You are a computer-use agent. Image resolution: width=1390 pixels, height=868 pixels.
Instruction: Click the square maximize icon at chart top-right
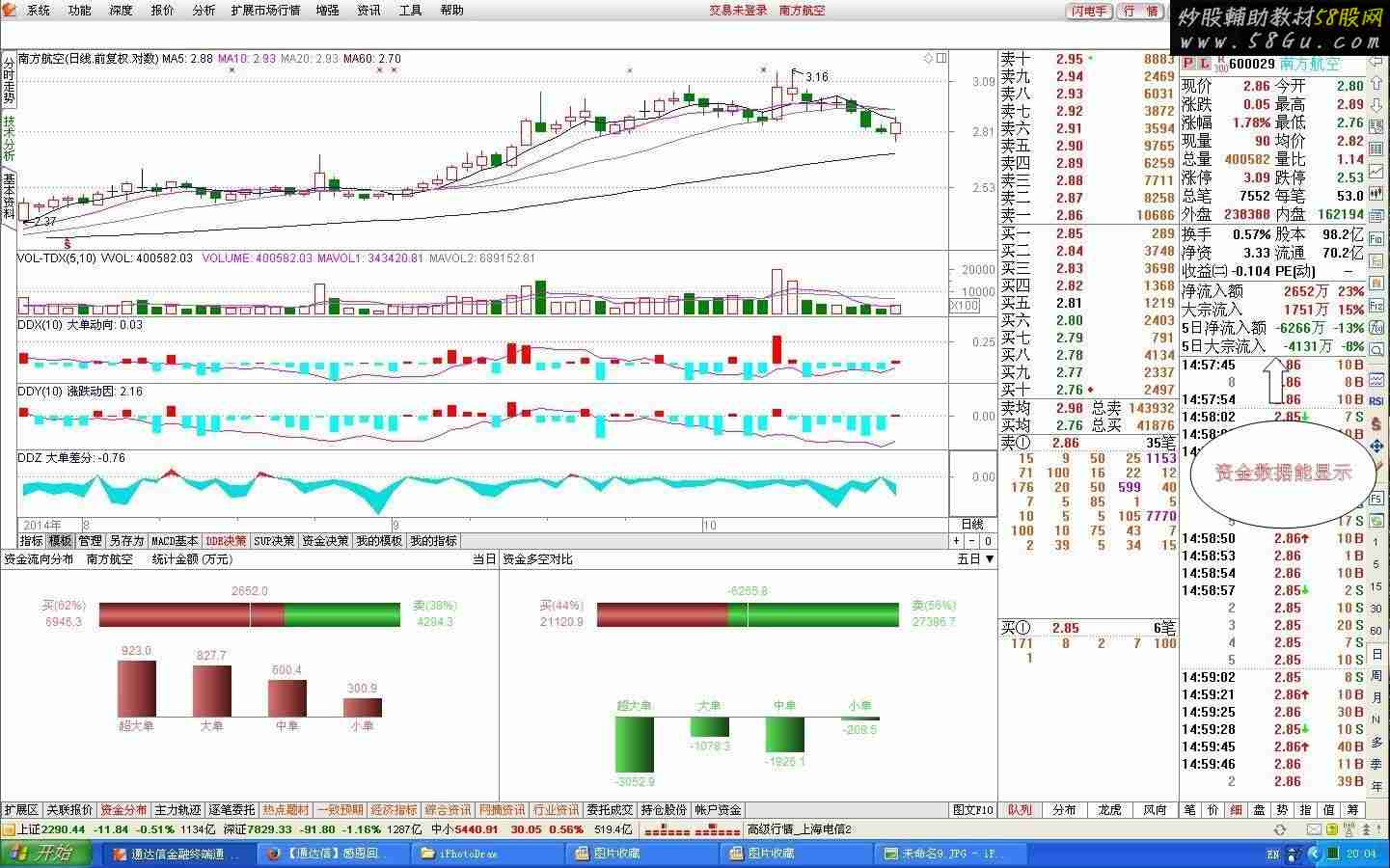pyautogui.click(x=942, y=58)
